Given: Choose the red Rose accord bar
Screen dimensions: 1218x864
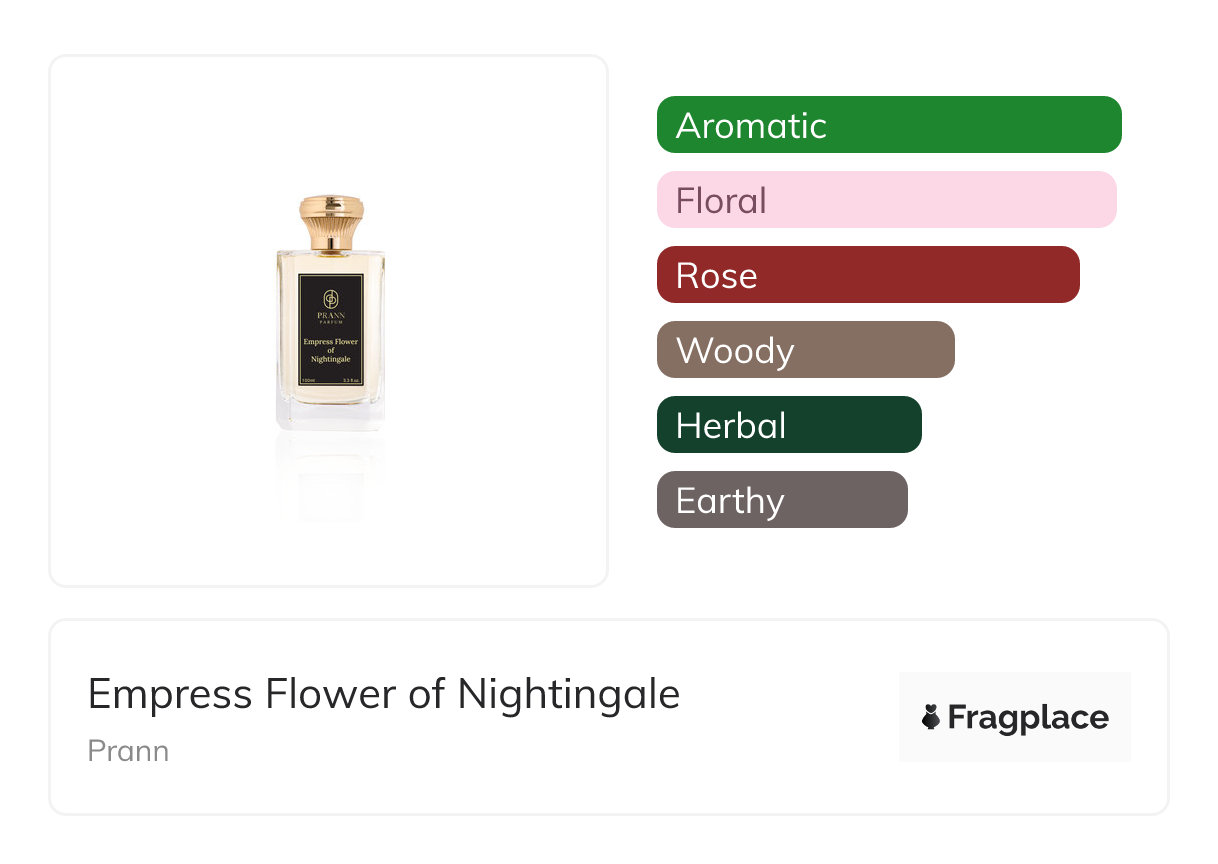Looking at the screenshot, I should click(x=868, y=275).
